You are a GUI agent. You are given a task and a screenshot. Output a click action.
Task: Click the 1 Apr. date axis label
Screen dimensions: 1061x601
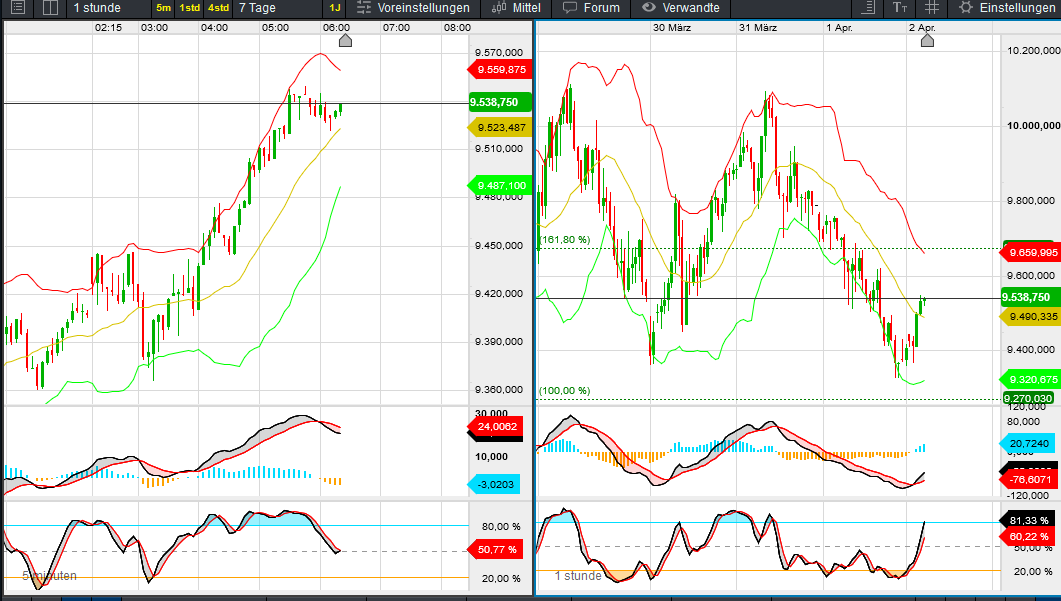pos(840,28)
